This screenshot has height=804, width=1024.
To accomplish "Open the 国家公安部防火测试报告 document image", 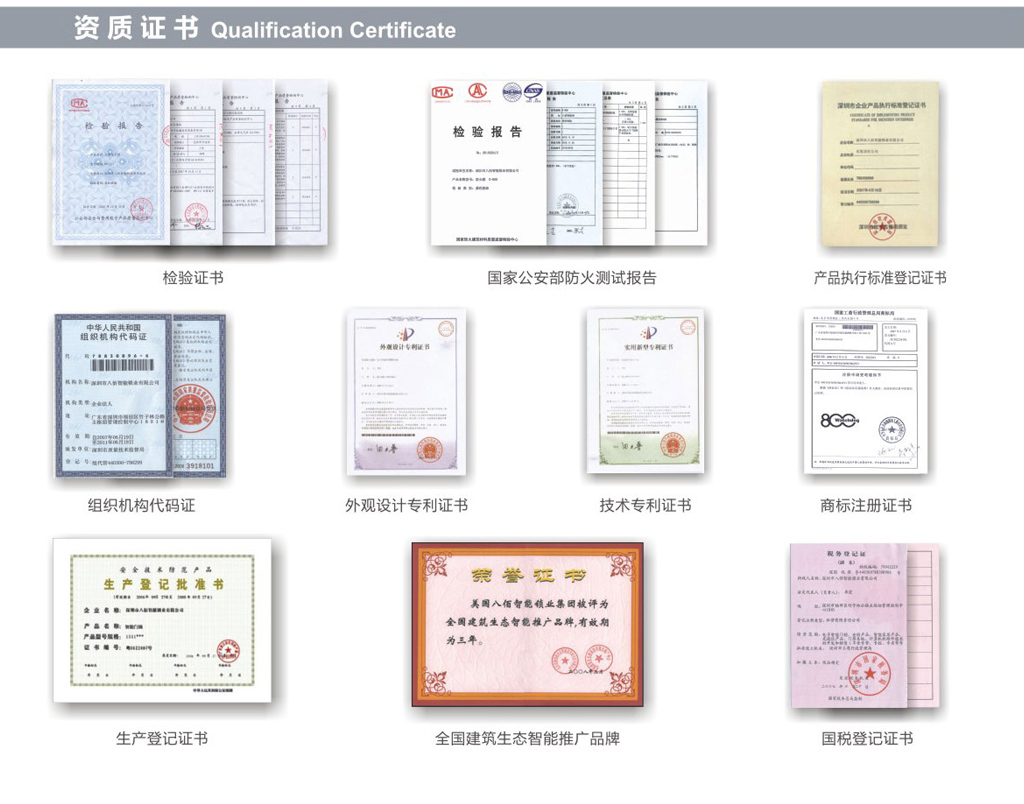I will (x=568, y=163).
